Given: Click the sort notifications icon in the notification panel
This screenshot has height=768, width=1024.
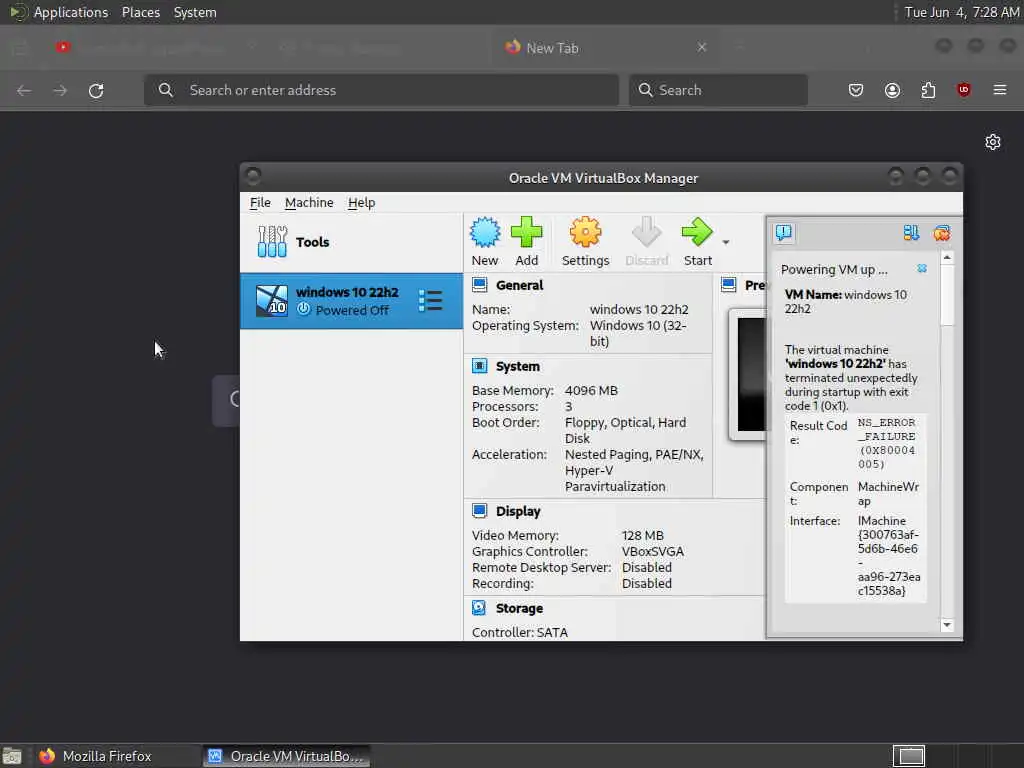Looking at the screenshot, I should point(911,232).
